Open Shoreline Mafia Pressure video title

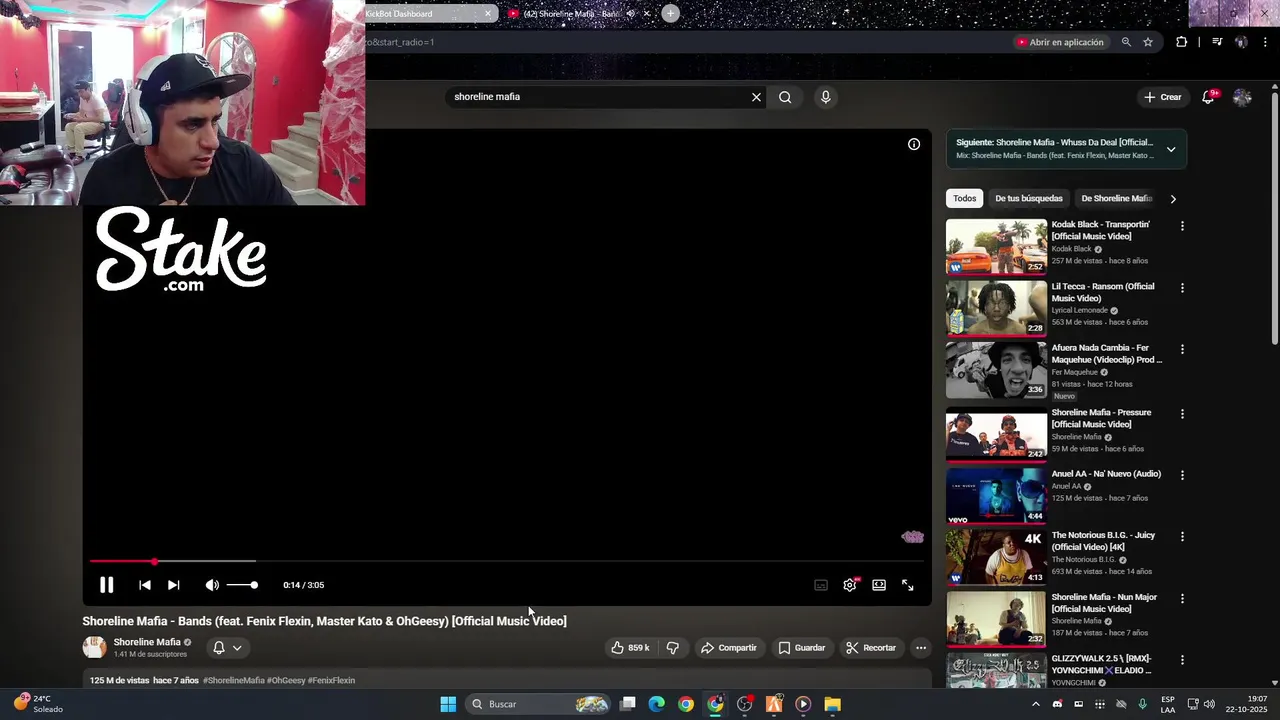[x=1101, y=418]
